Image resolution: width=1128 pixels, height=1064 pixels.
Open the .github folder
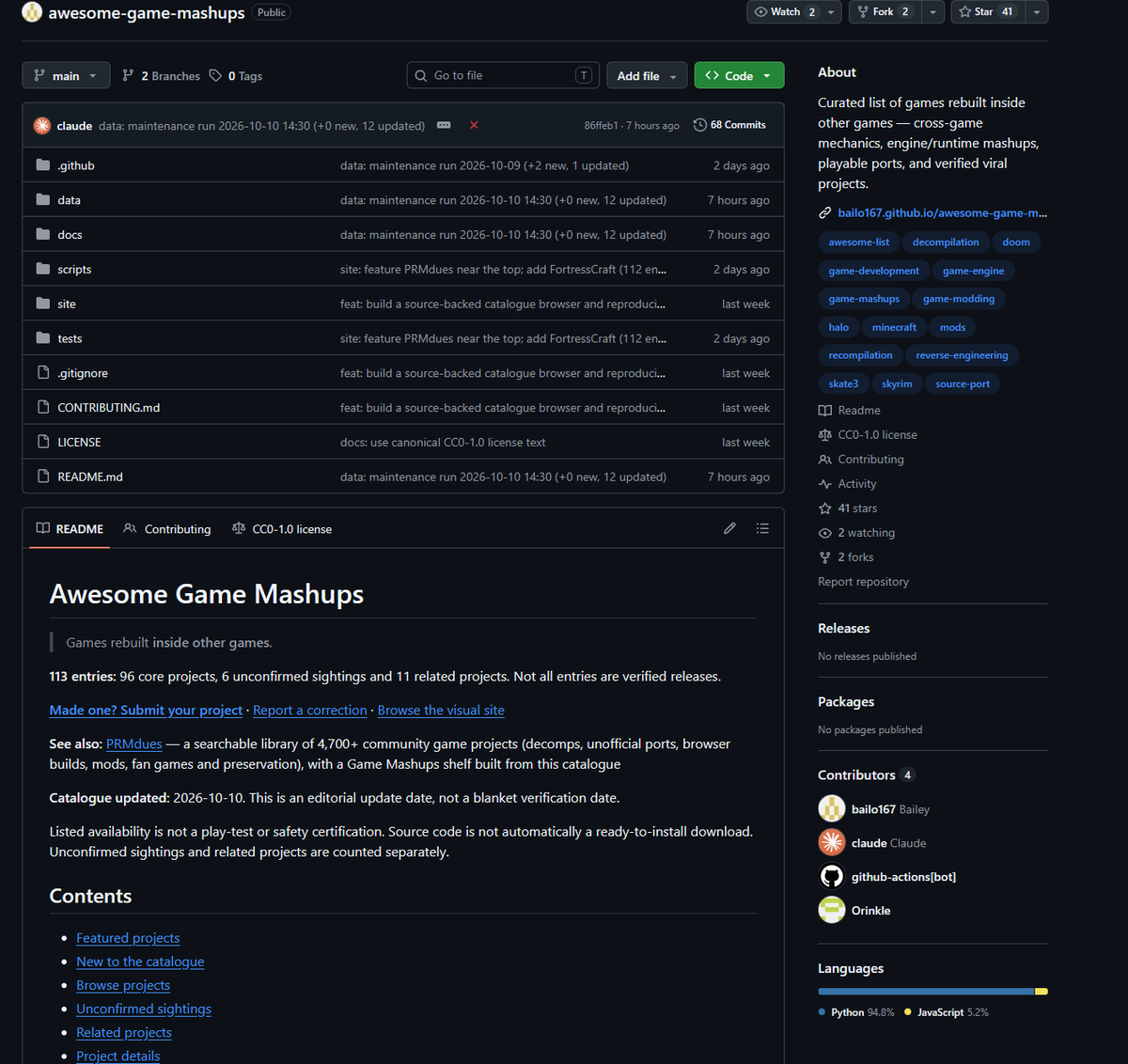pos(76,165)
